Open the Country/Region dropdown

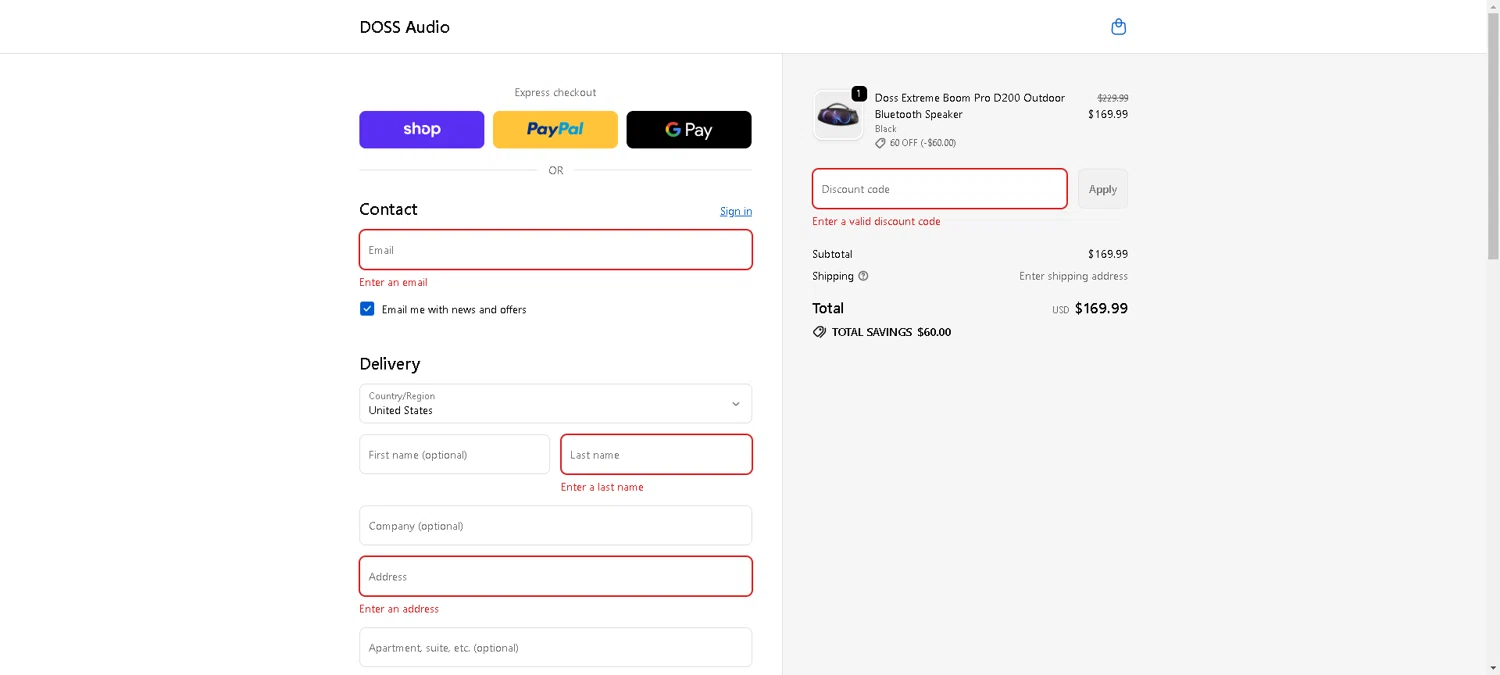click(555, 404)
